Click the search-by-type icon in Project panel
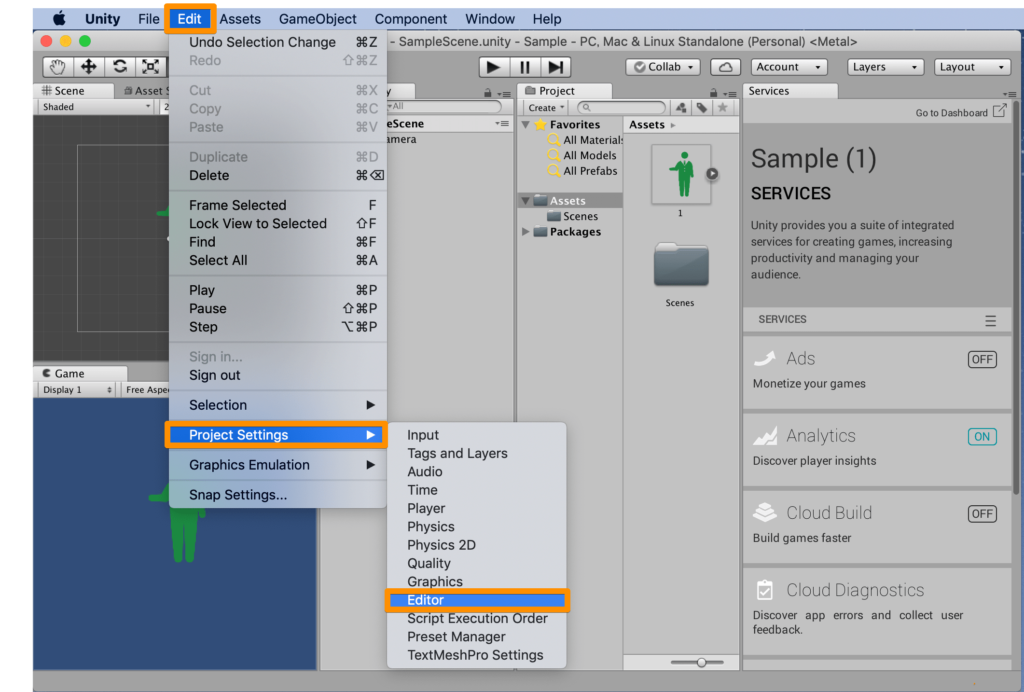Screen dimensions: 1024x692 [680, 108]
